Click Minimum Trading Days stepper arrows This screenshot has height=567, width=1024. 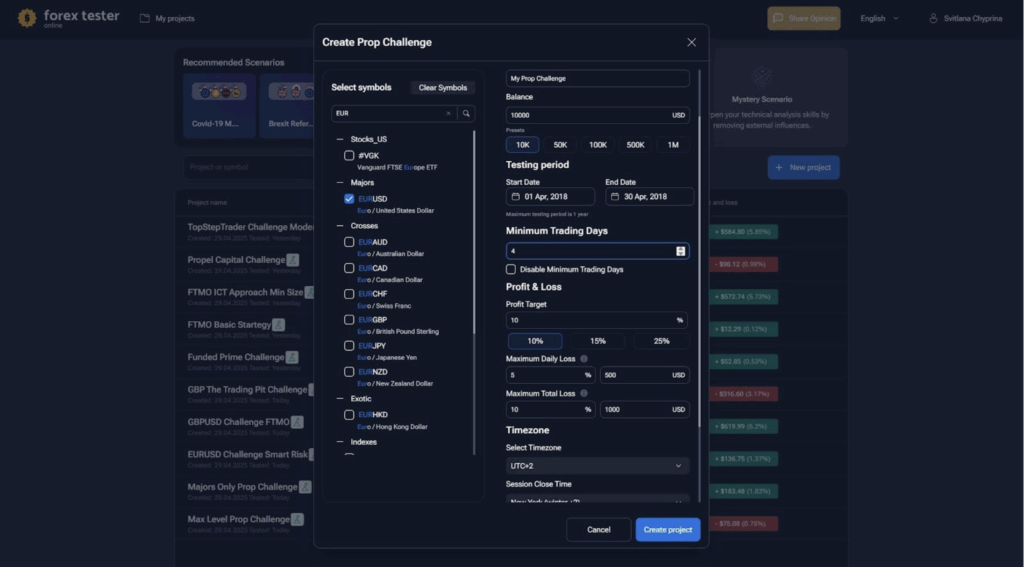pyautogui.click(x=680, y=251)
